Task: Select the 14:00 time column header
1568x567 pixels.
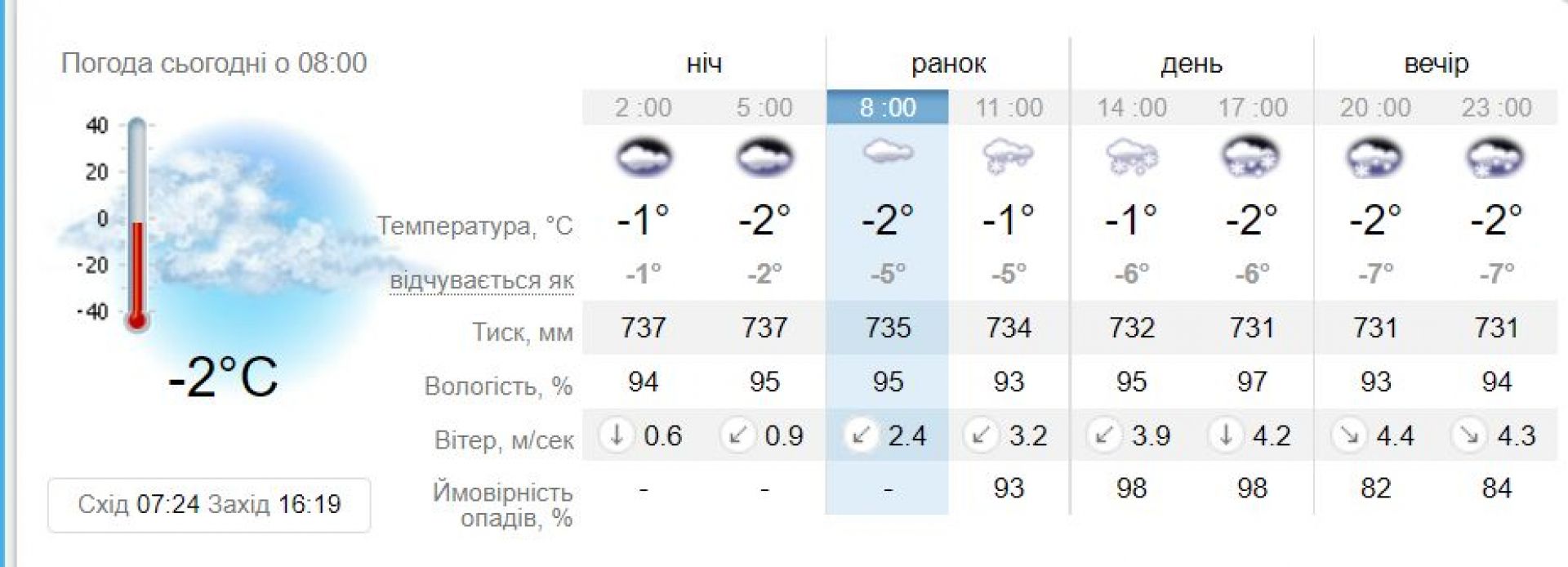Action: point(1131,107)
